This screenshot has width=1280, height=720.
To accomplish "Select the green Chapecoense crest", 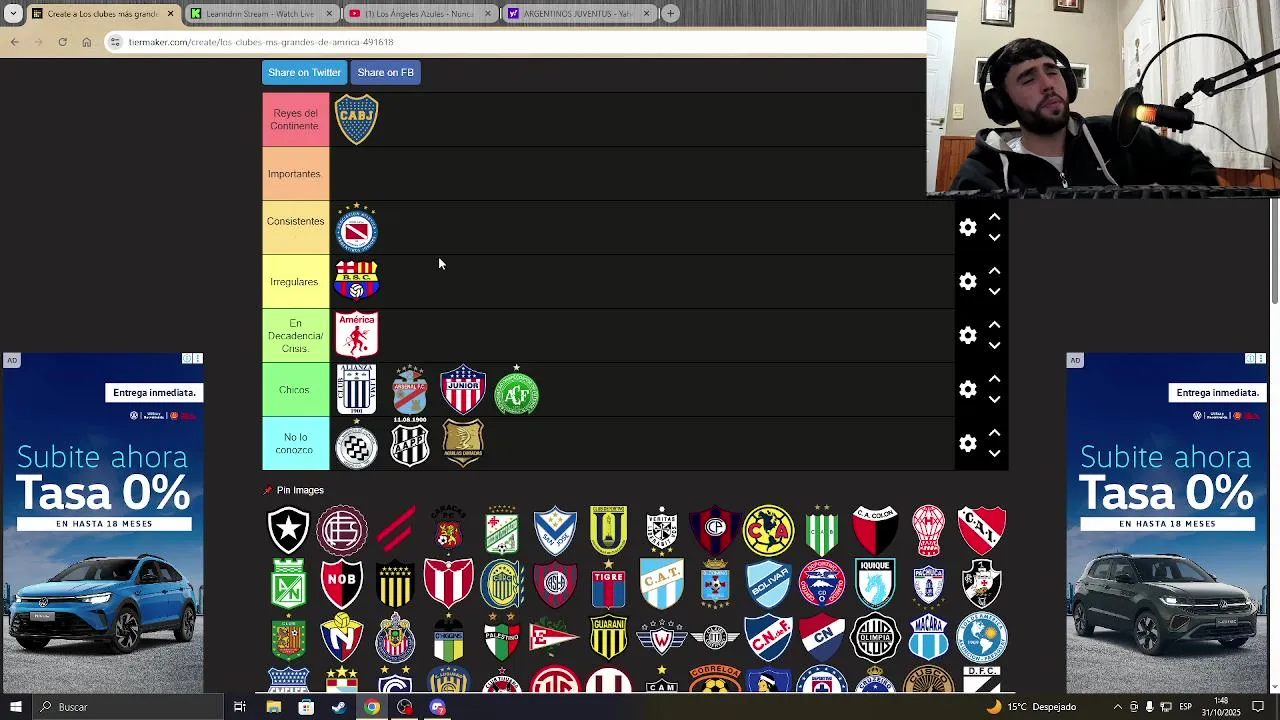I will point(517,391).
